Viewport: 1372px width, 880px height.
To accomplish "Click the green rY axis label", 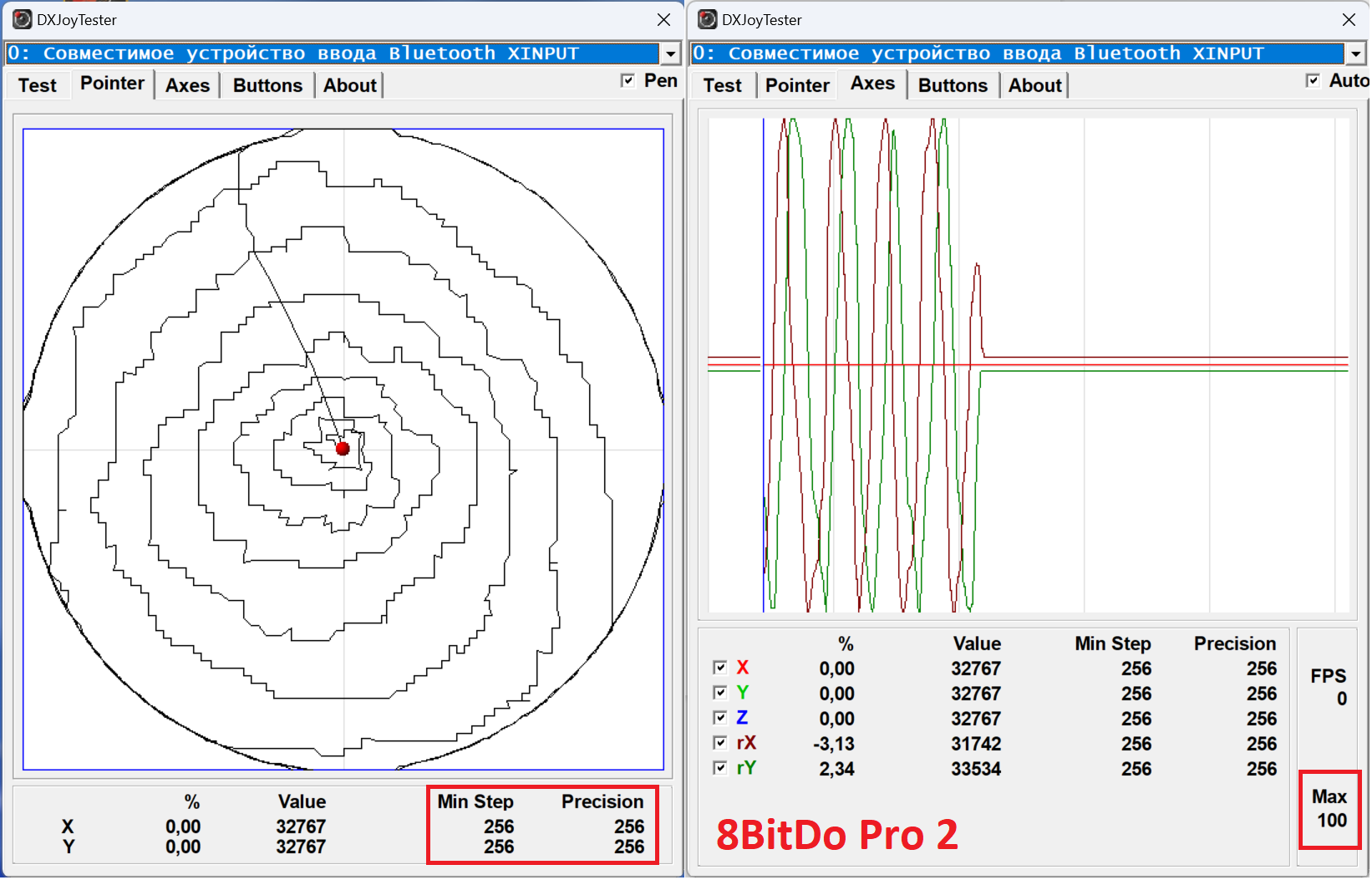I will (x=746, y=768).
